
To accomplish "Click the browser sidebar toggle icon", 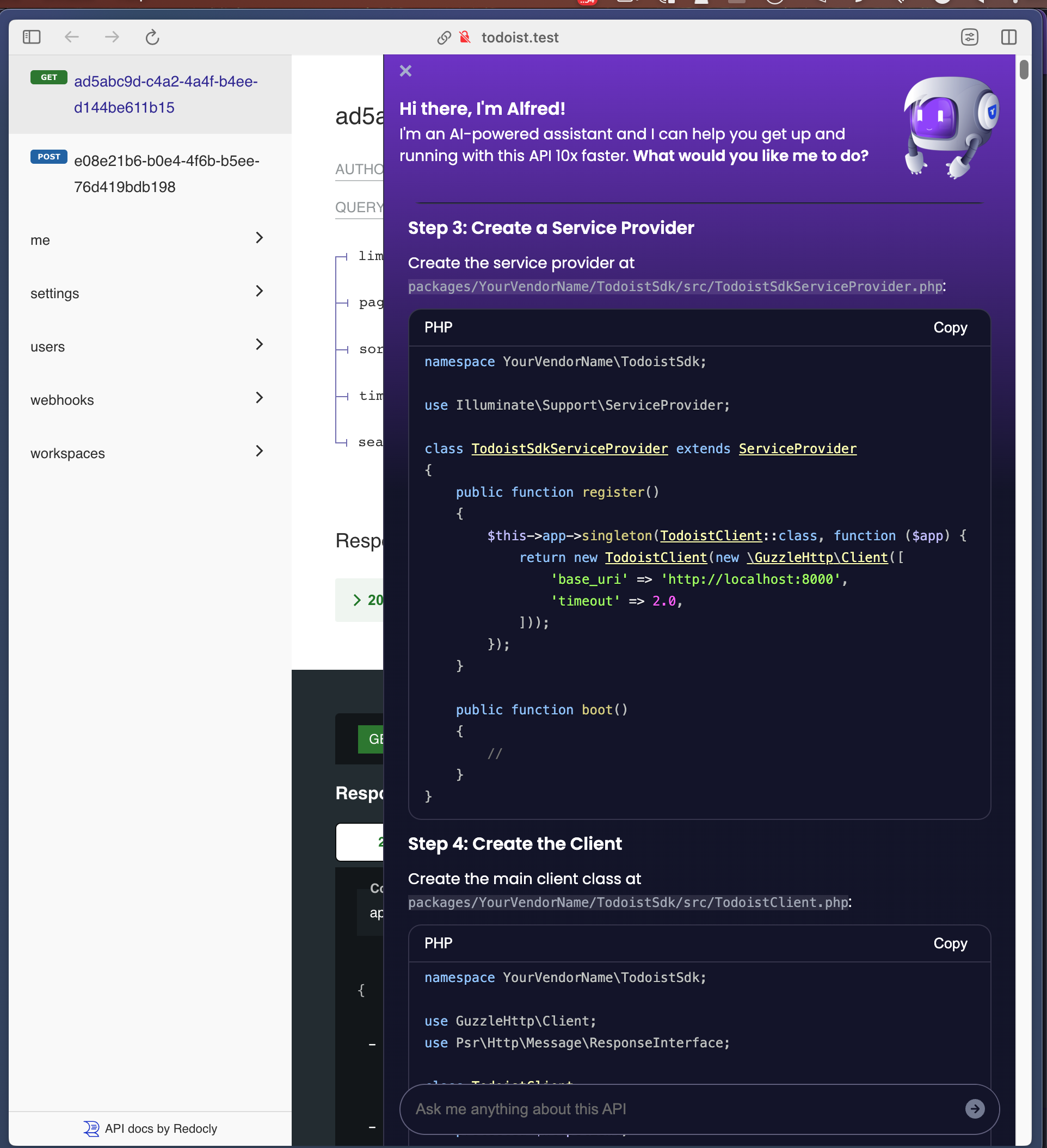I will pyautogui.click(x=32, y=37).
